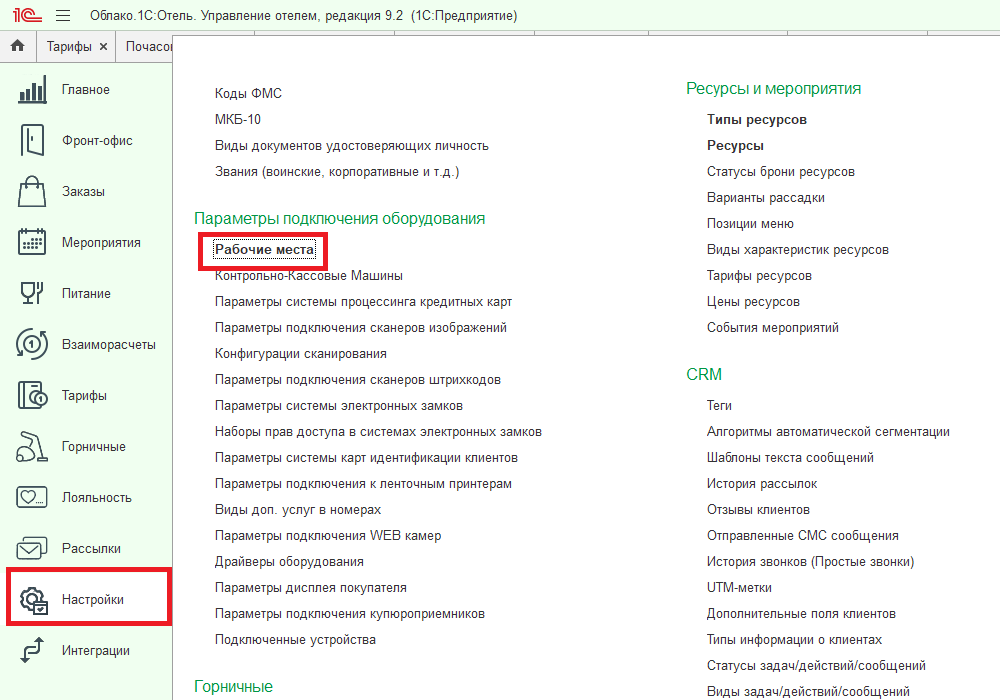Image resolution: width=1000 pixels, height=700 pixels.
Task: Click the Тарифы ledger clock icon in the sidebar
Action: tap(32, 395)
